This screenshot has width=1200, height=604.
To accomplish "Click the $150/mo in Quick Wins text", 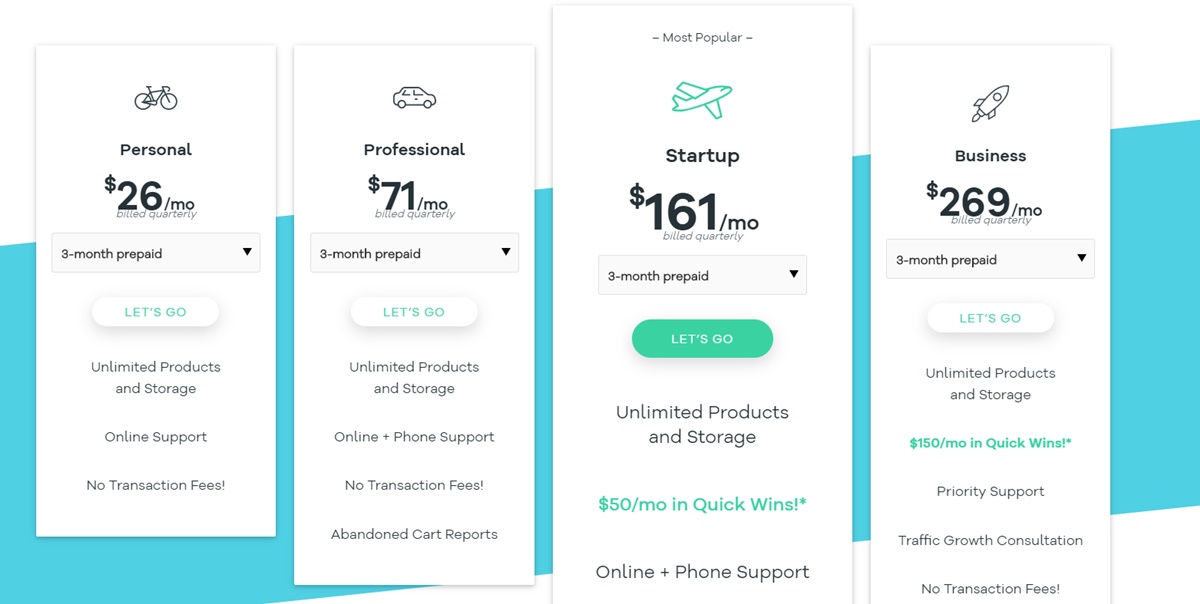I will coord(990,442).
